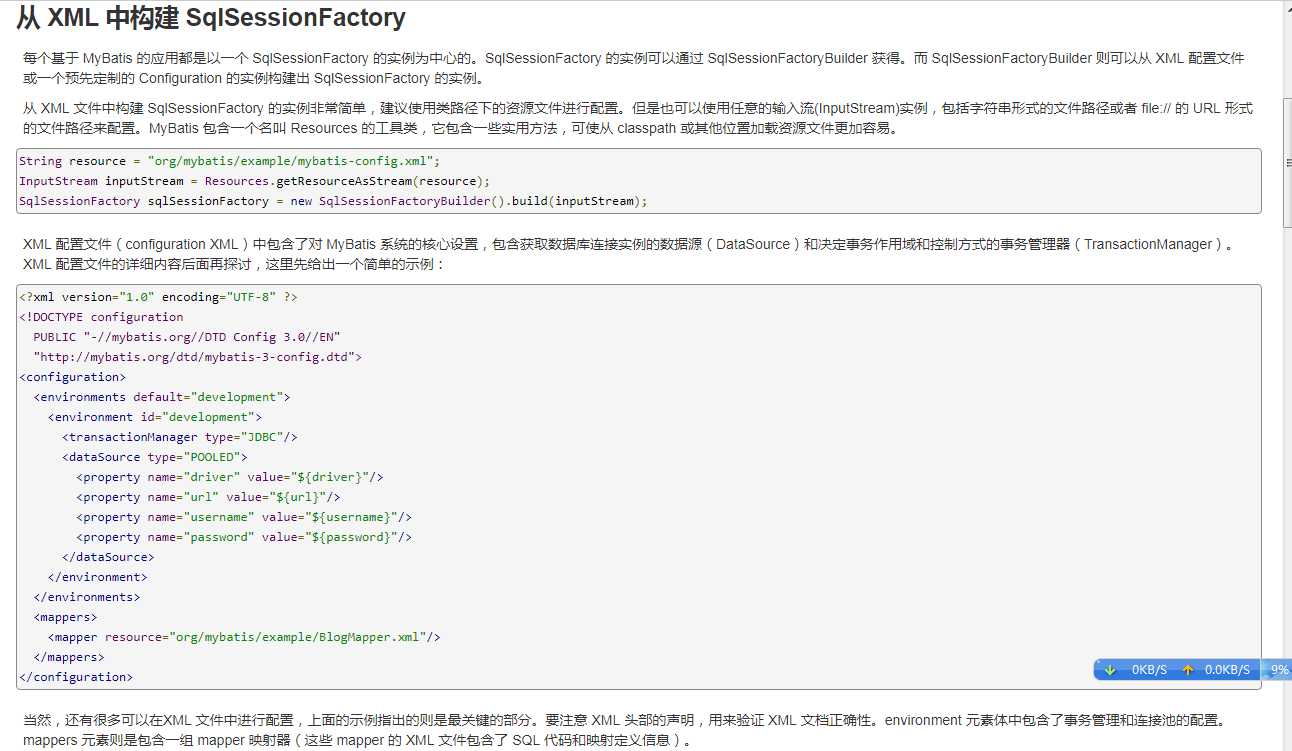Click the paragraph starting '从 XML 文件中构建'
The image size is (1292, 751).
click(x=638, y=118)
